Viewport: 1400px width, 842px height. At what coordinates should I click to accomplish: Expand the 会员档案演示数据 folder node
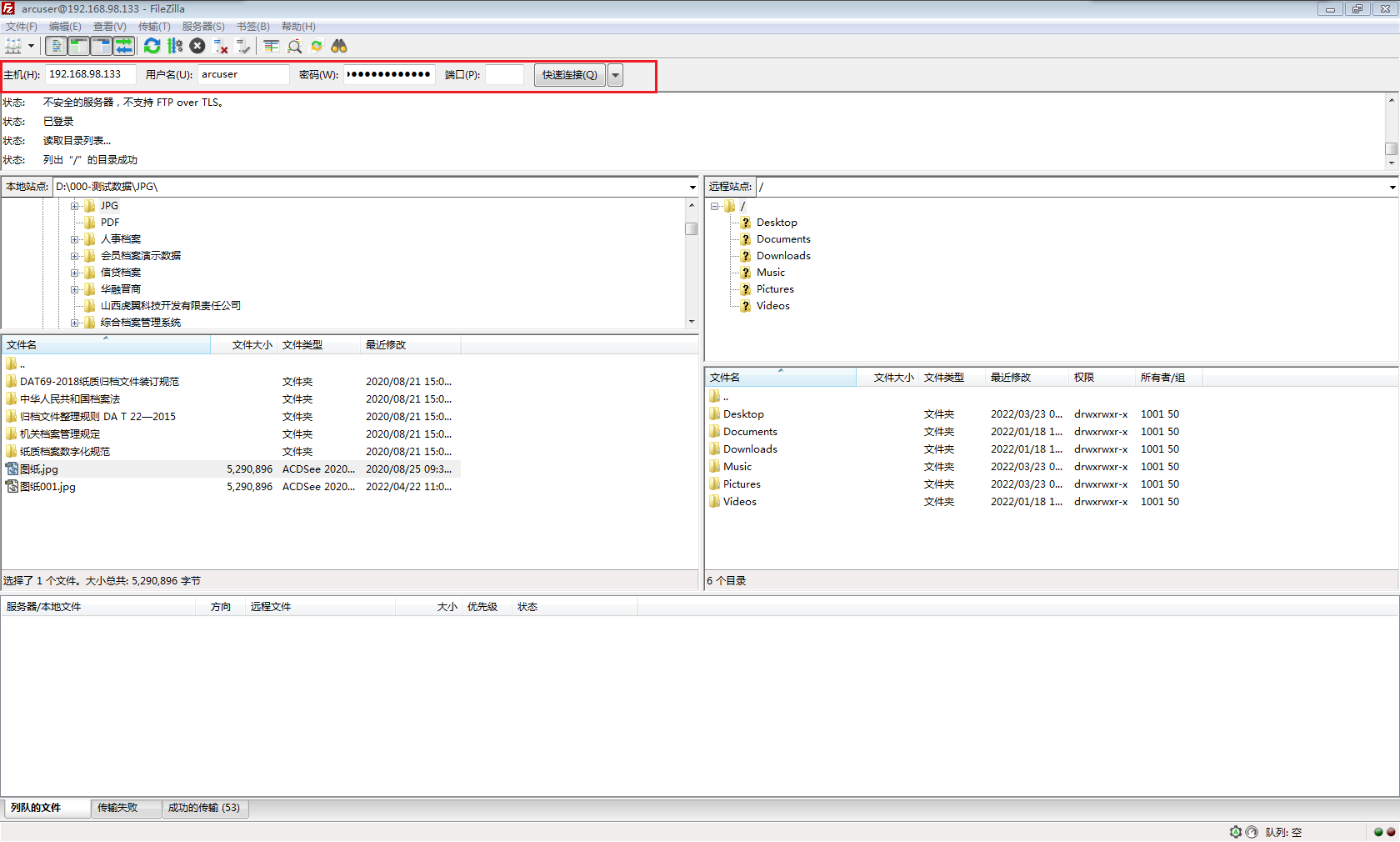[x=74, y=256]
